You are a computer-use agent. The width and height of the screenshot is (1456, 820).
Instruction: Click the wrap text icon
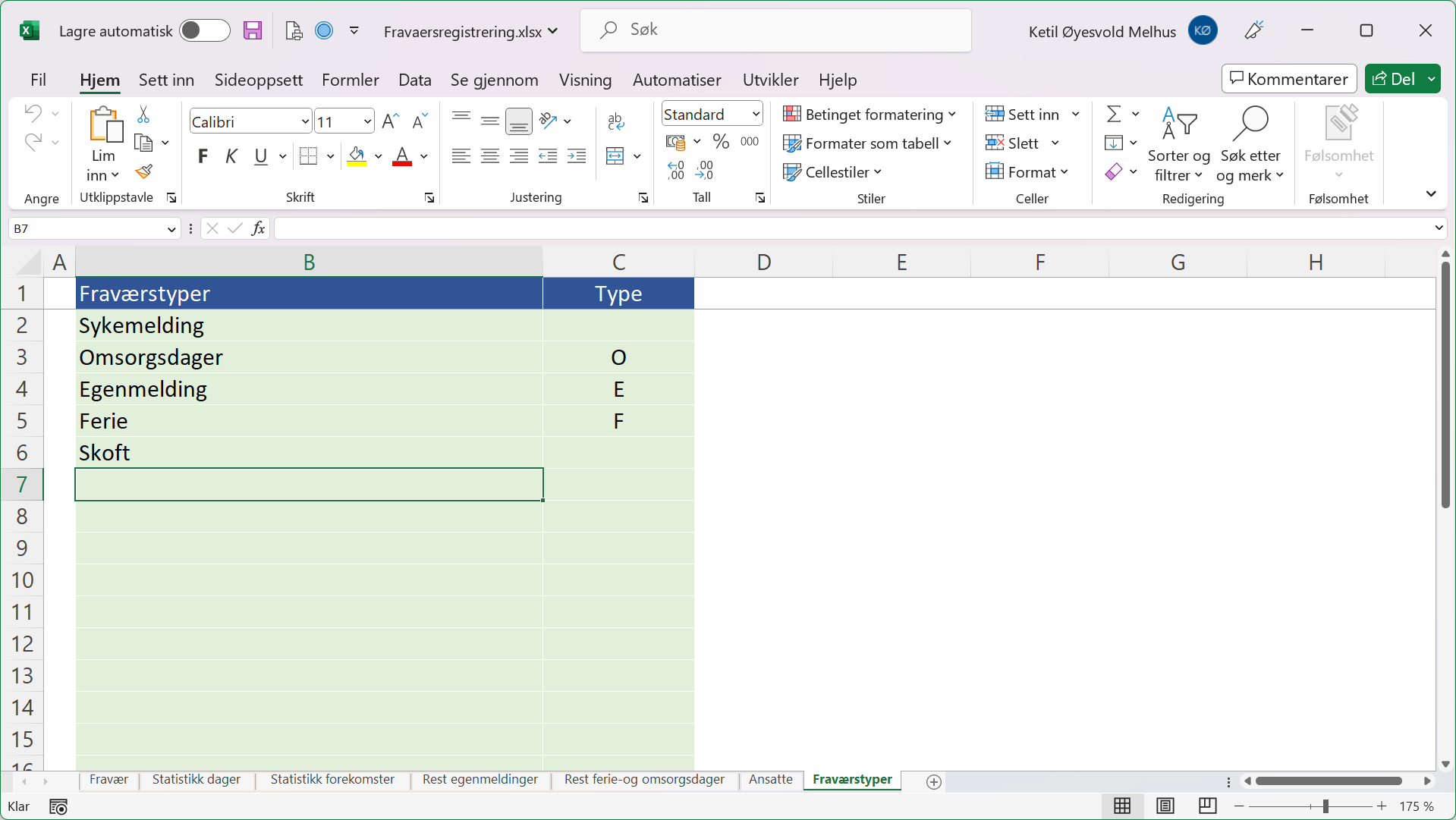(x=616, y=121)
